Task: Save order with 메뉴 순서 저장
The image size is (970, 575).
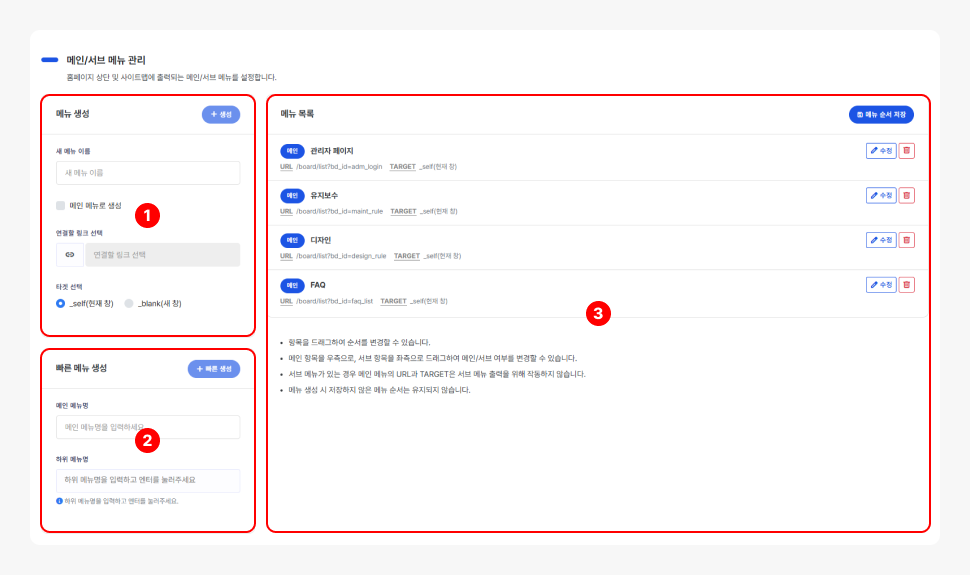Action: tap(881, 115)
